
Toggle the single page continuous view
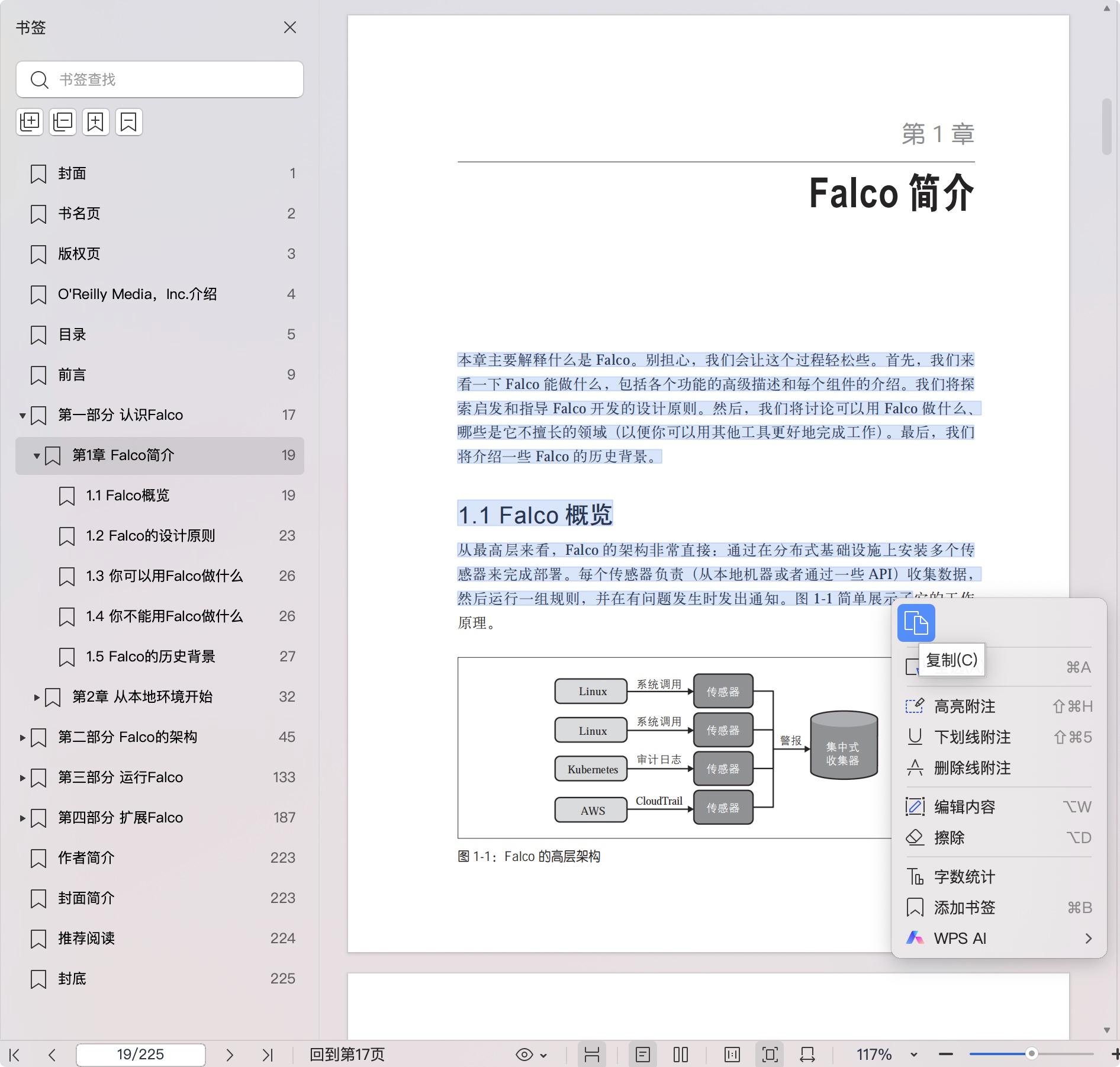click(x=643, y=1055)
